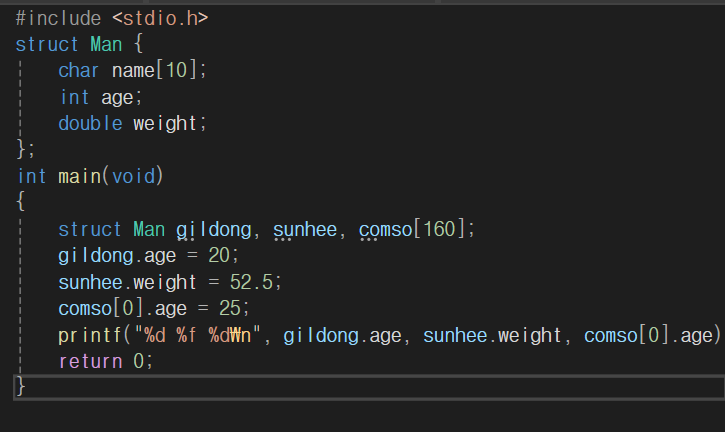Click the 'struct' keyword on the second line
Viewport: 725px width, 432px height.
click(x=47, y=45)
